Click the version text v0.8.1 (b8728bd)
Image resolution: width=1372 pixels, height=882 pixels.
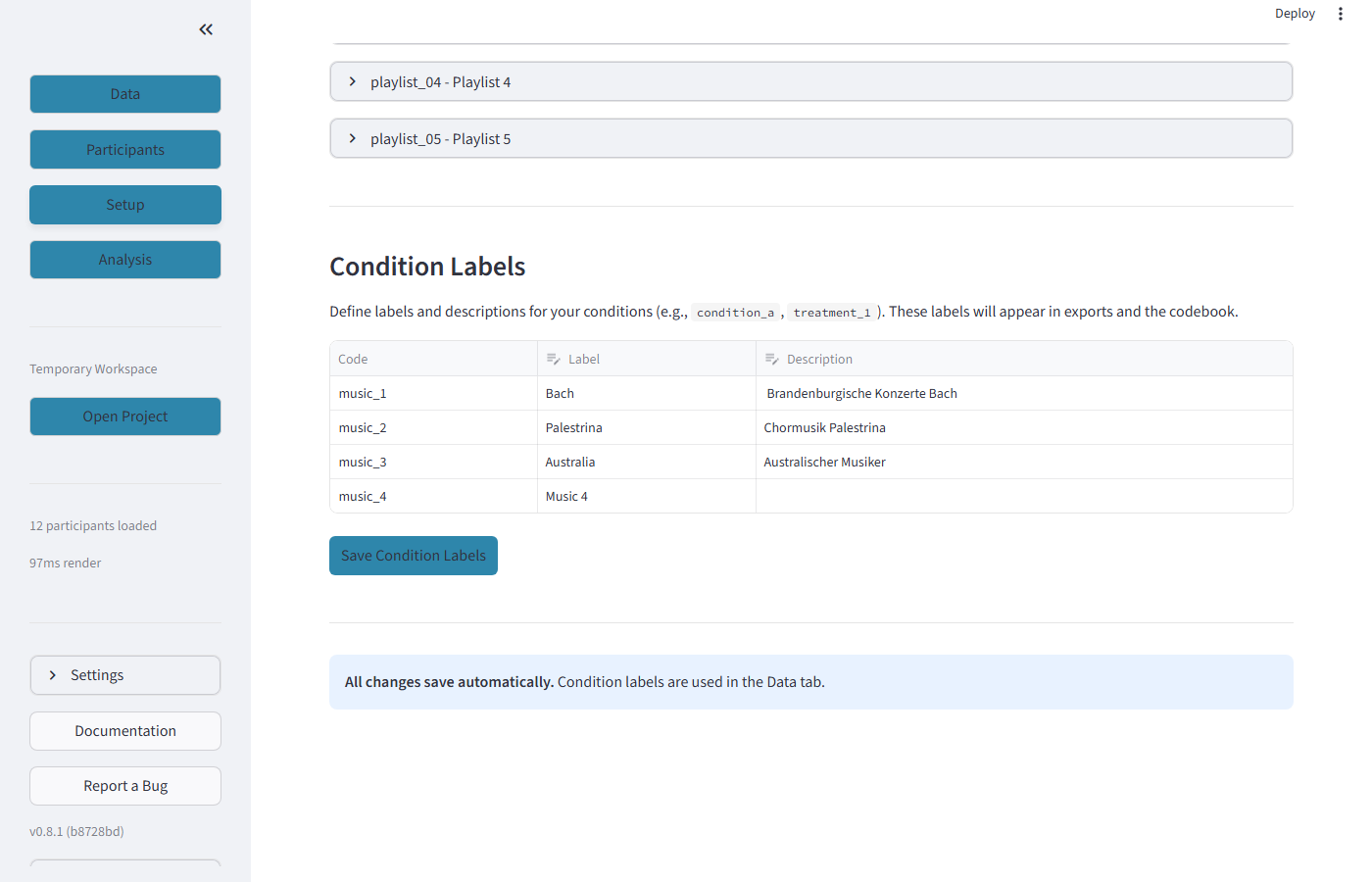[76, 831]
